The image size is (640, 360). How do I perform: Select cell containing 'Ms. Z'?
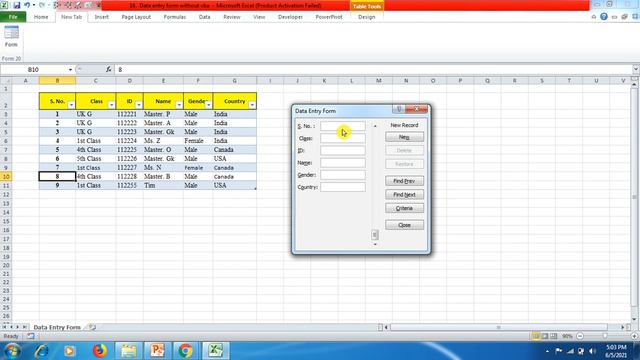point(163,140)
